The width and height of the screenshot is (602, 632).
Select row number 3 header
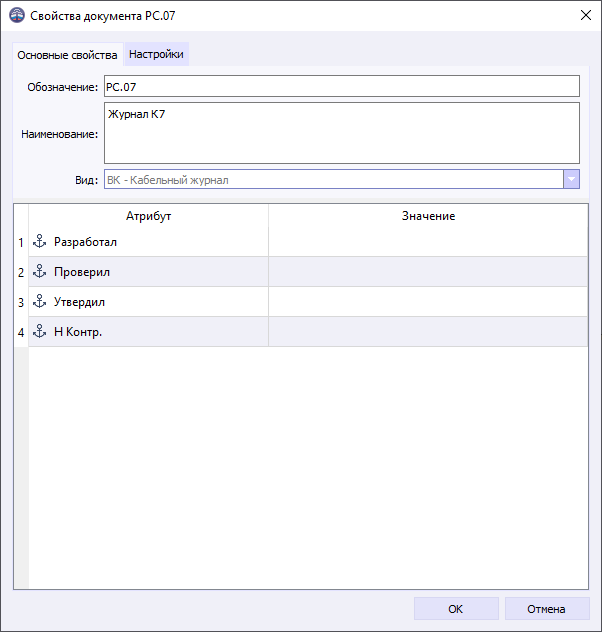21,302
